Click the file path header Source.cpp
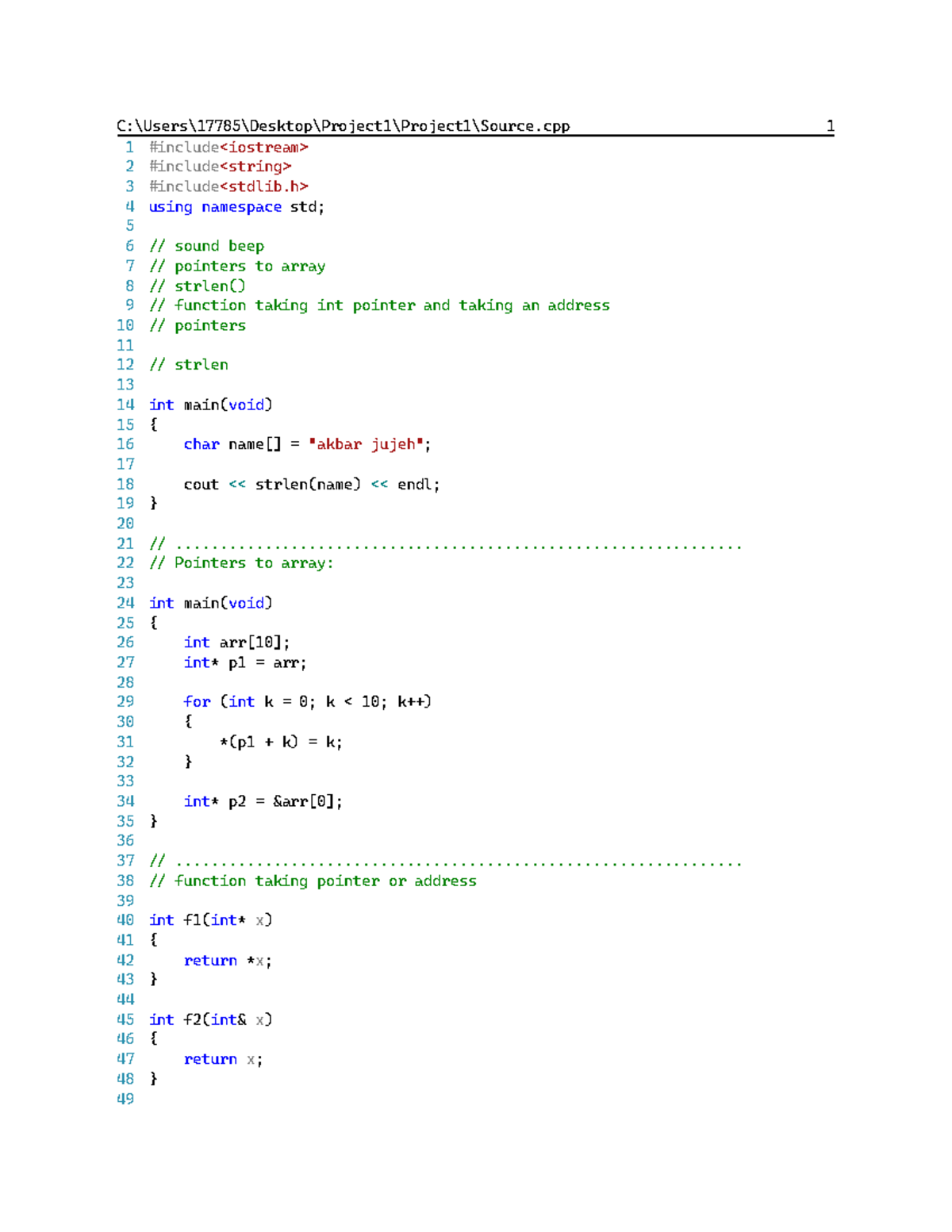 pos(344,125)
